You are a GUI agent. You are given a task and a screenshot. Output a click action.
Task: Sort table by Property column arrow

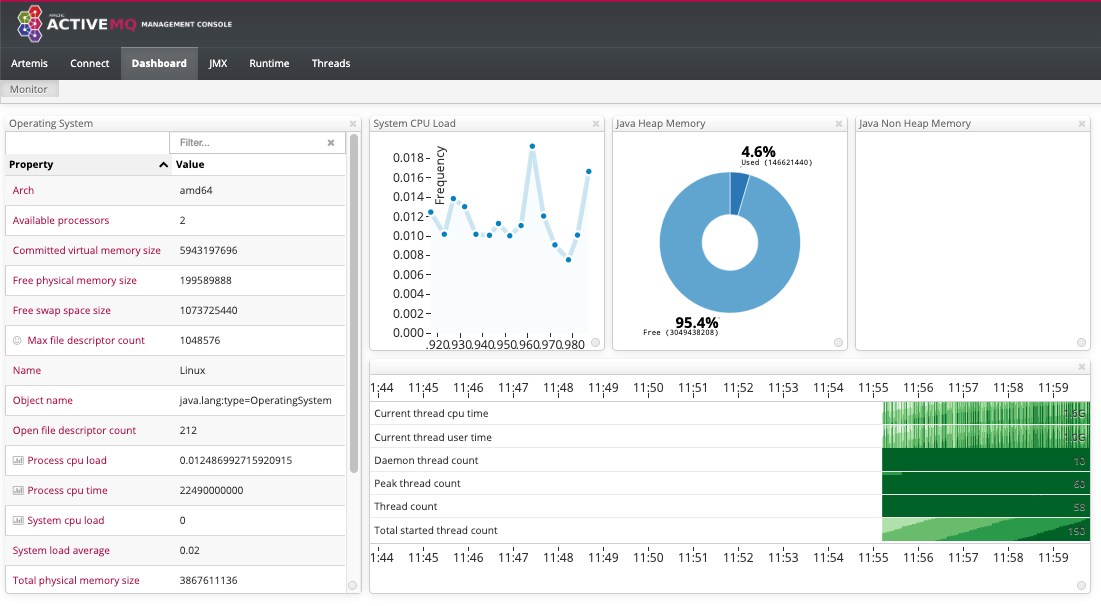163,164
